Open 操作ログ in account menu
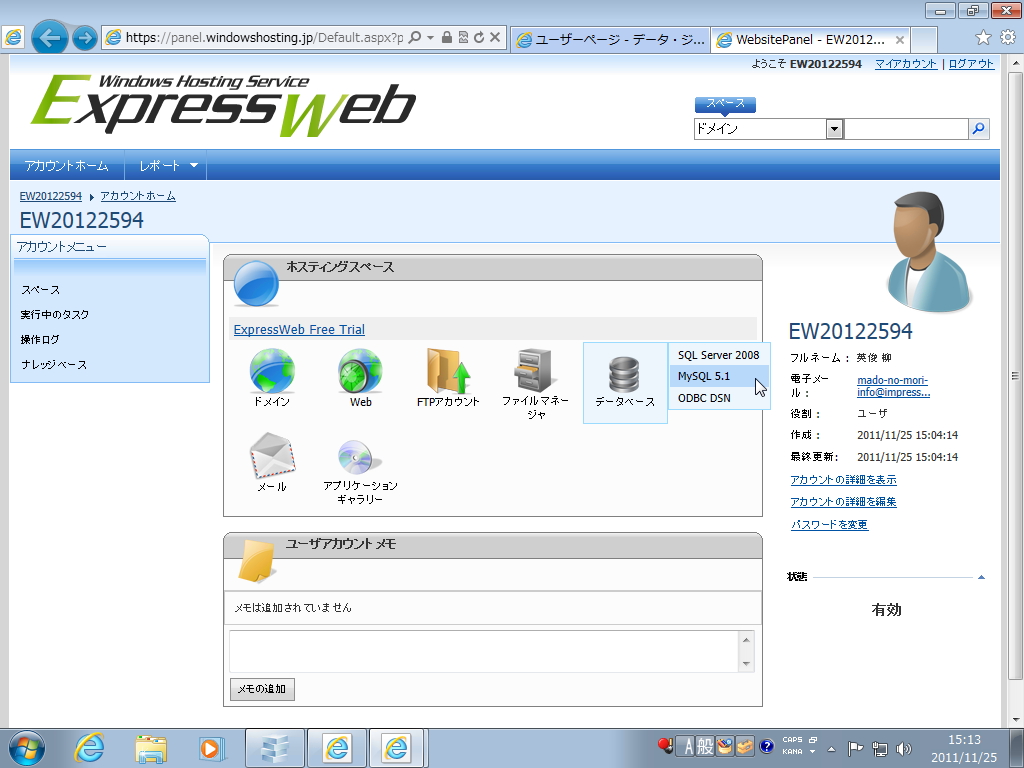1024x768 pixels. pyautogui.click(x=40, y=340)
